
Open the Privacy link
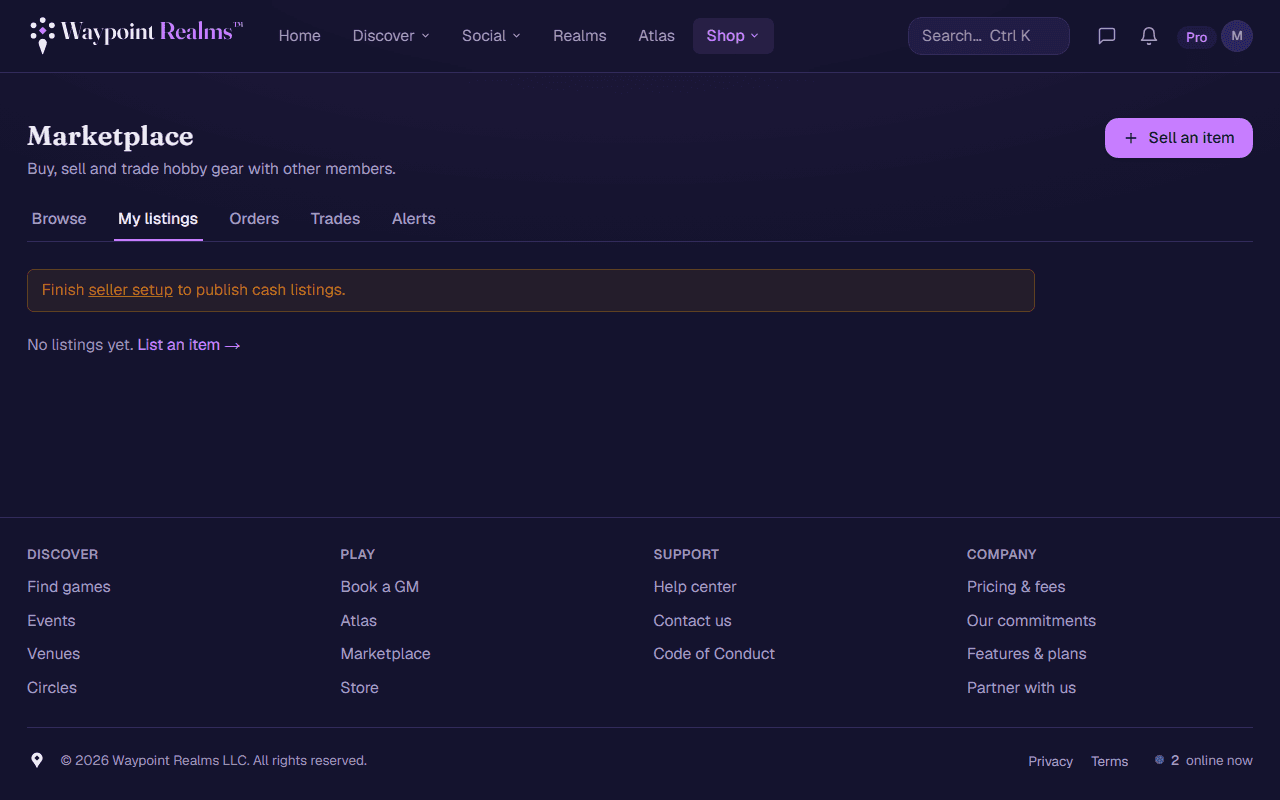(1051, 761)
